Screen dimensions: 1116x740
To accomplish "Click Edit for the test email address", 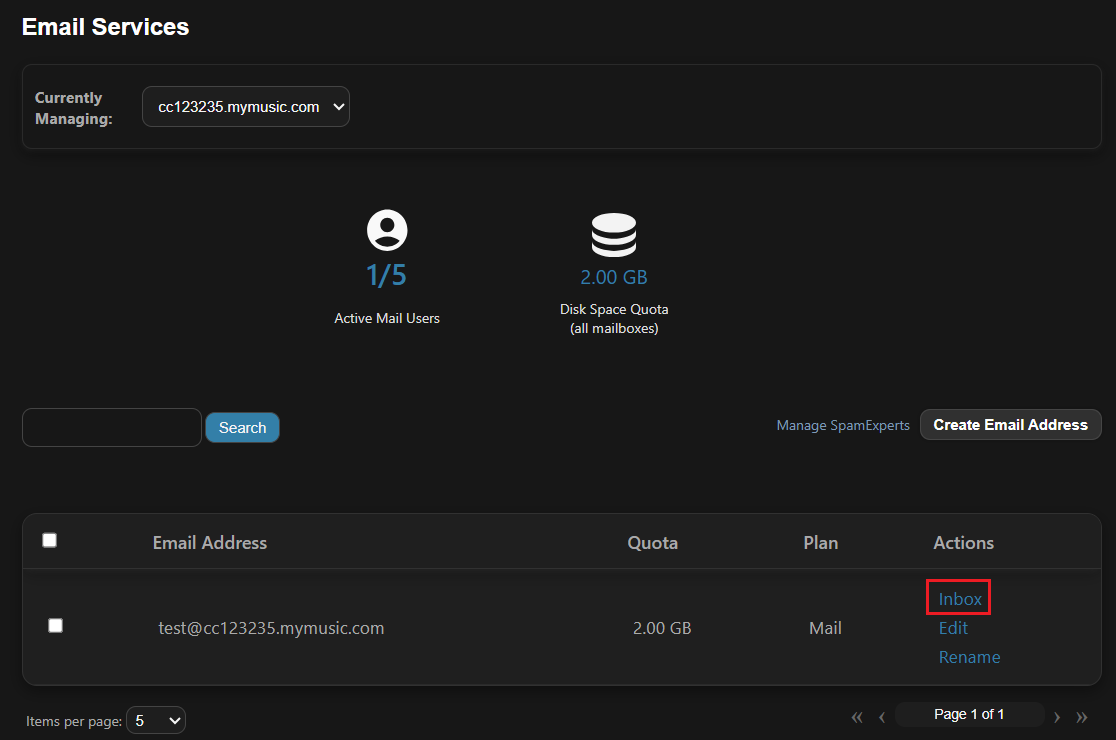I will (x=953, y=628).
